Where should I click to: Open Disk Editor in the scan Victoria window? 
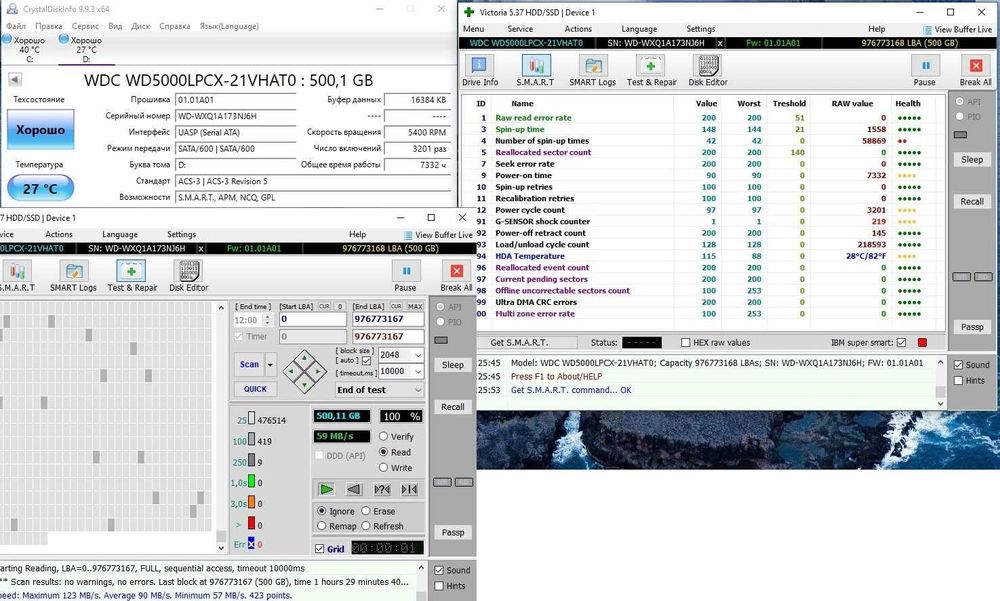point(189,276)
